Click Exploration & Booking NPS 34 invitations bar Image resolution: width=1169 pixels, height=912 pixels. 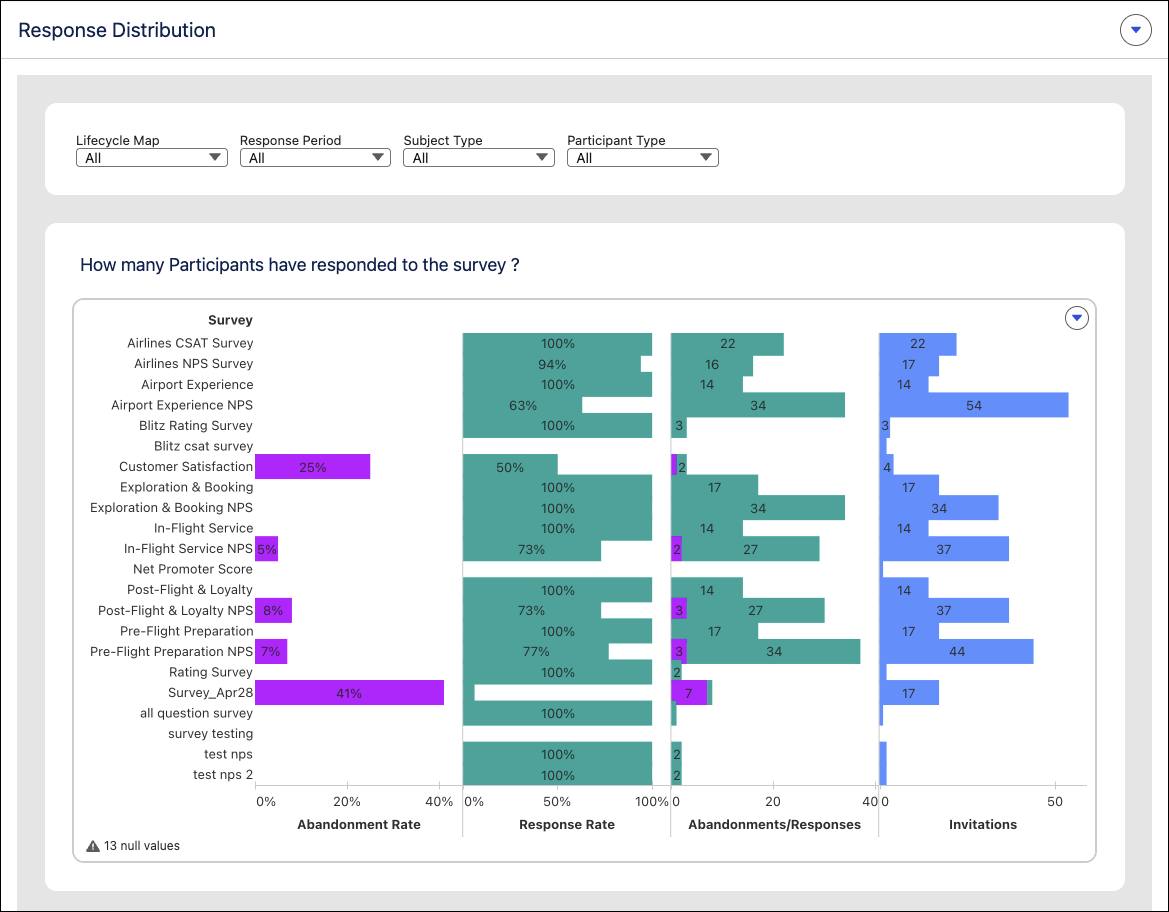939,508
